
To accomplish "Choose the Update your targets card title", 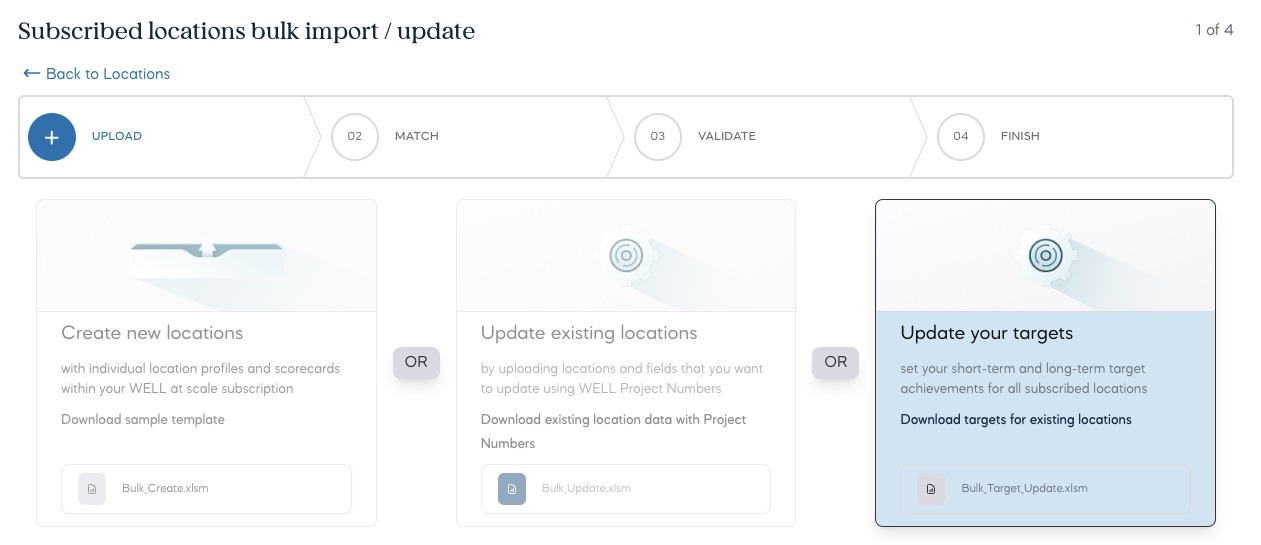I will pos(987,333).
